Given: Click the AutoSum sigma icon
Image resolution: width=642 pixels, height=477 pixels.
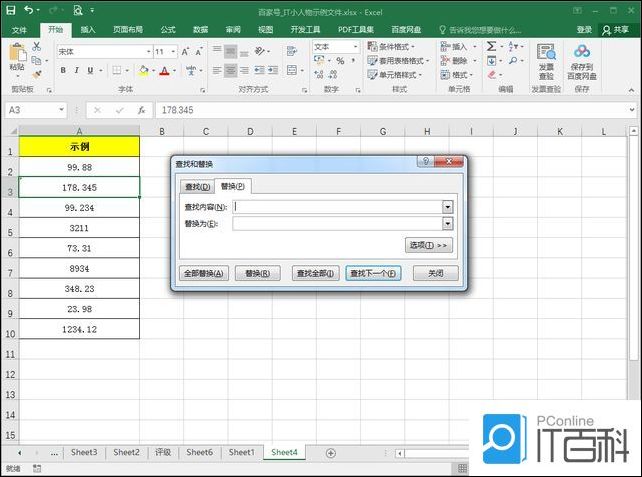Looking at the screenshot, I should pos(492,46).
